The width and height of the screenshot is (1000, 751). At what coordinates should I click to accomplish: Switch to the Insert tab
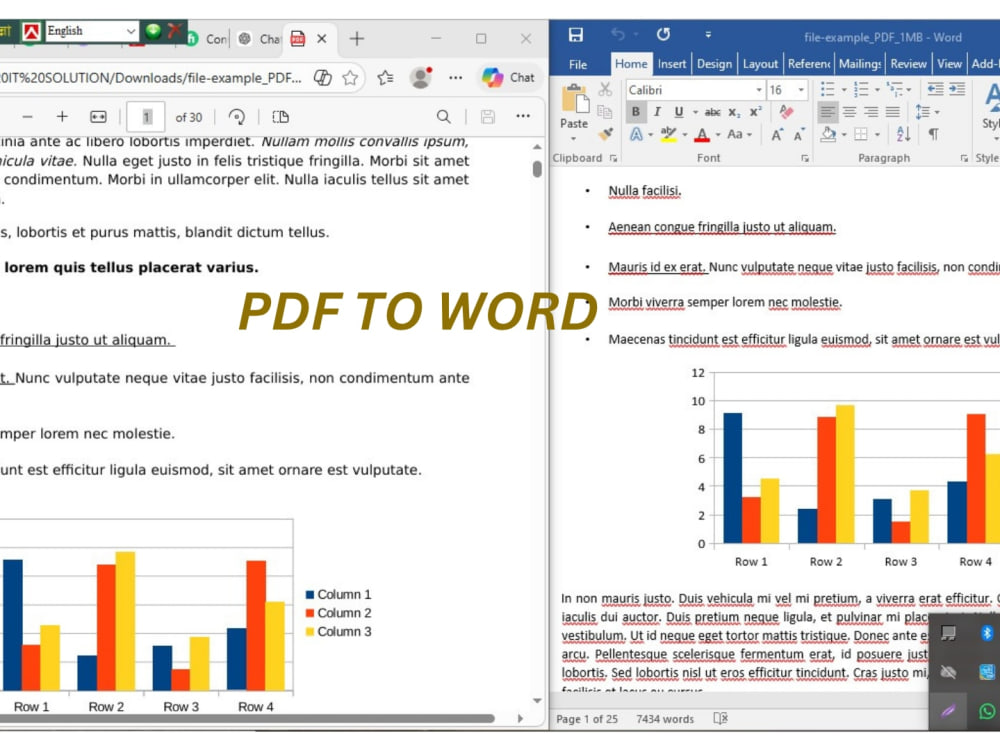point(672,64)
